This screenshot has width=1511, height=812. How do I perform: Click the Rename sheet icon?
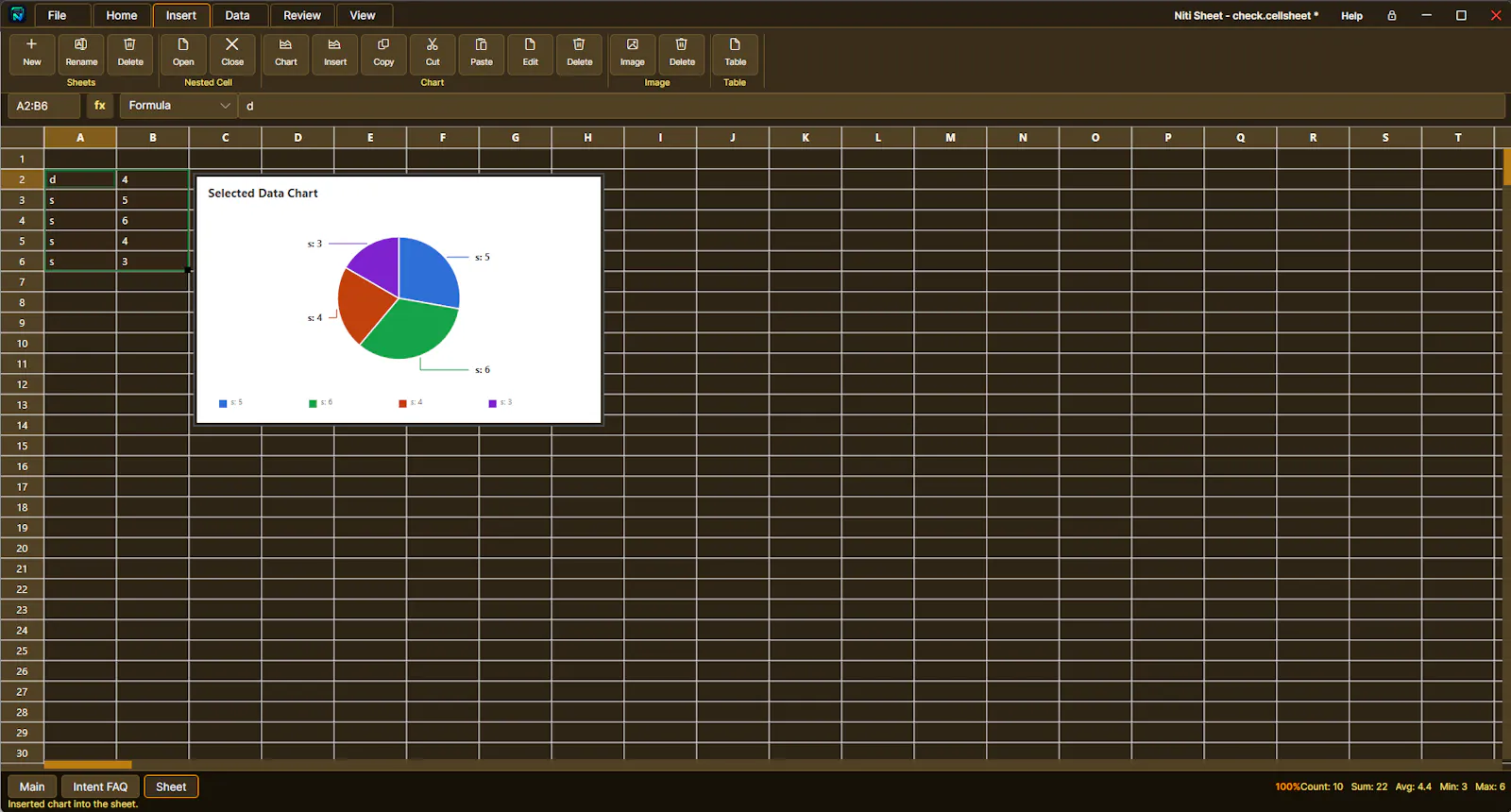click(81, 53)
